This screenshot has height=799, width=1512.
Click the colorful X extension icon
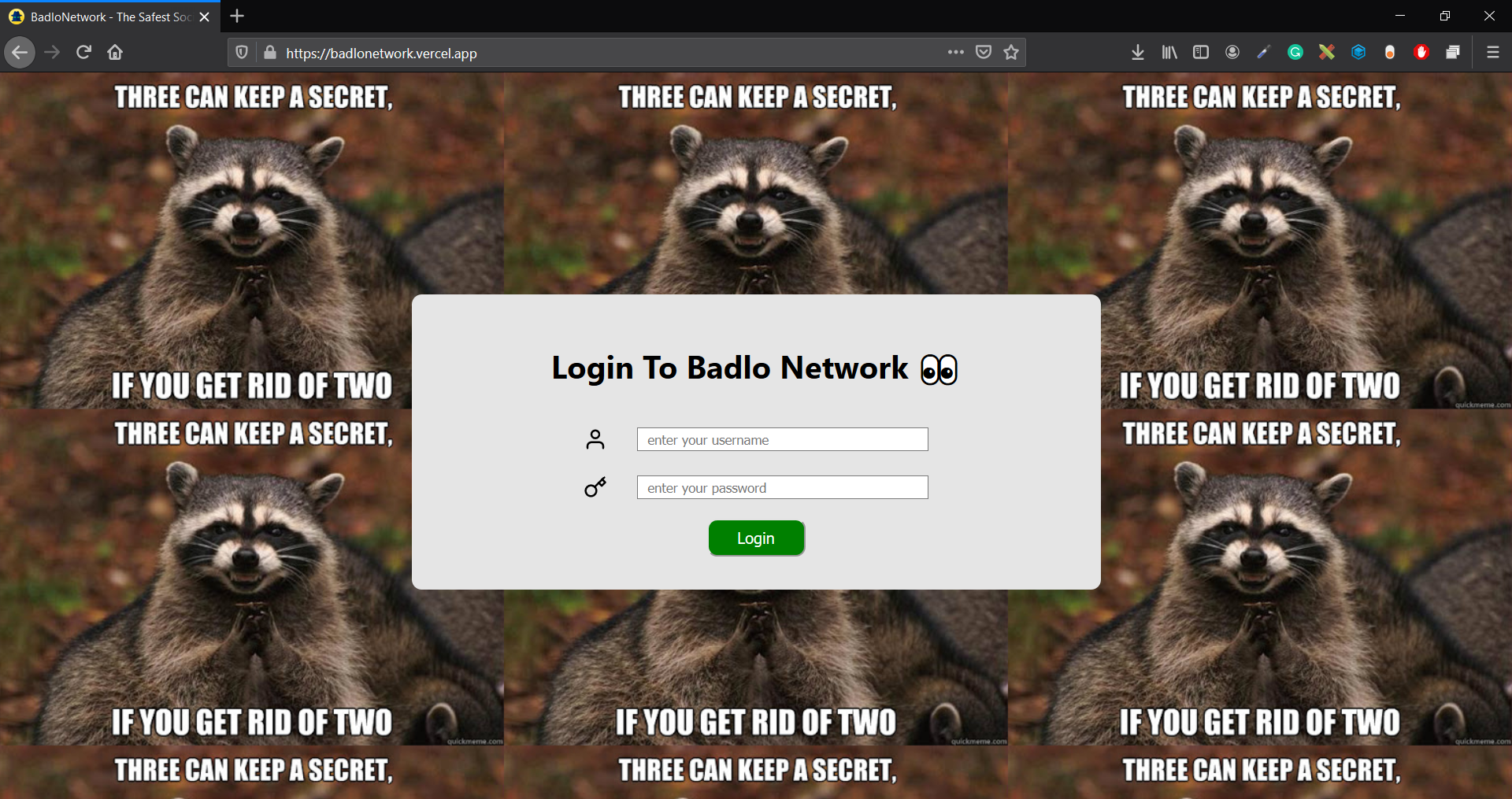point(1327,53)
